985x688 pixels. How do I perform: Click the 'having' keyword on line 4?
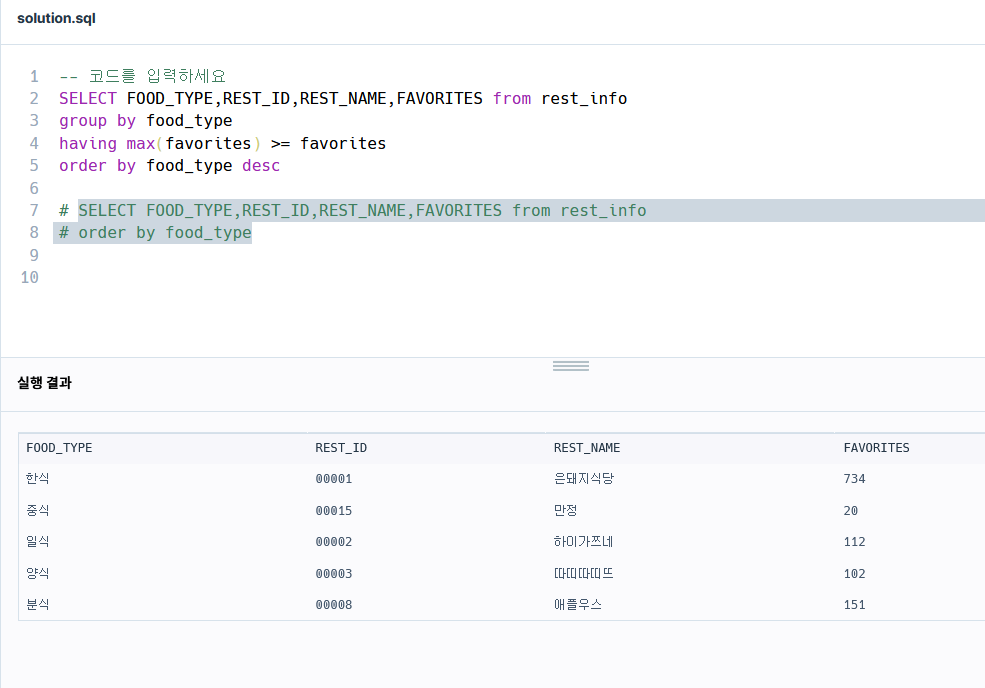pos(88,144)
